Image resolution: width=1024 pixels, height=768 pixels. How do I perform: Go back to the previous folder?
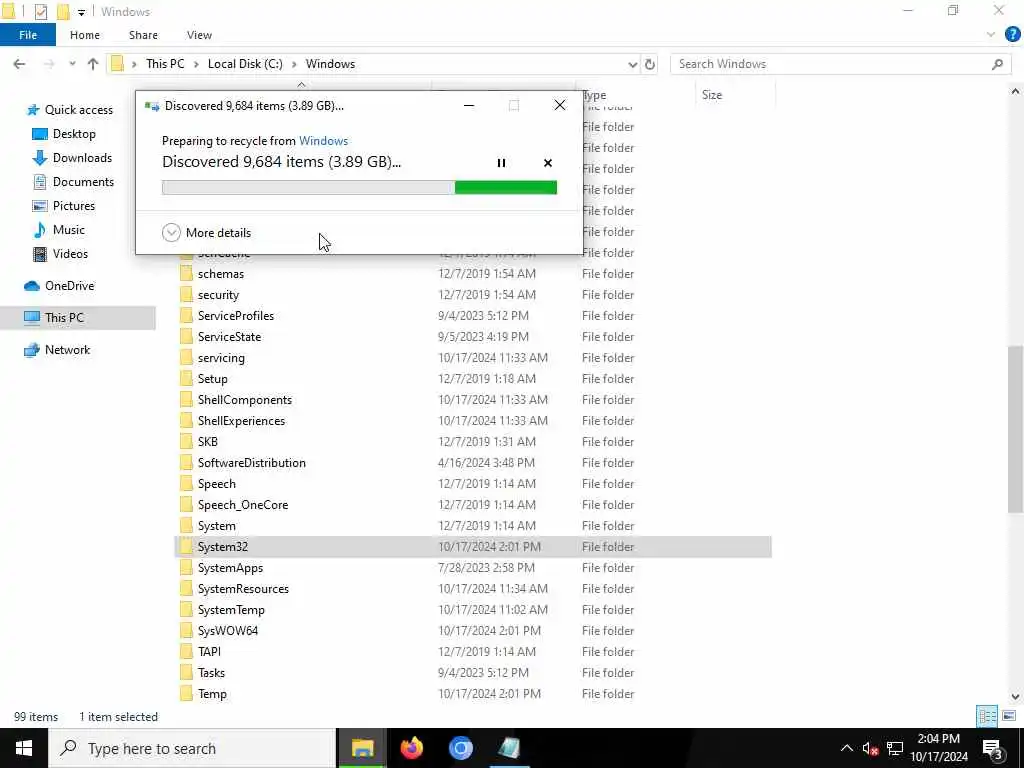point(19,64)
